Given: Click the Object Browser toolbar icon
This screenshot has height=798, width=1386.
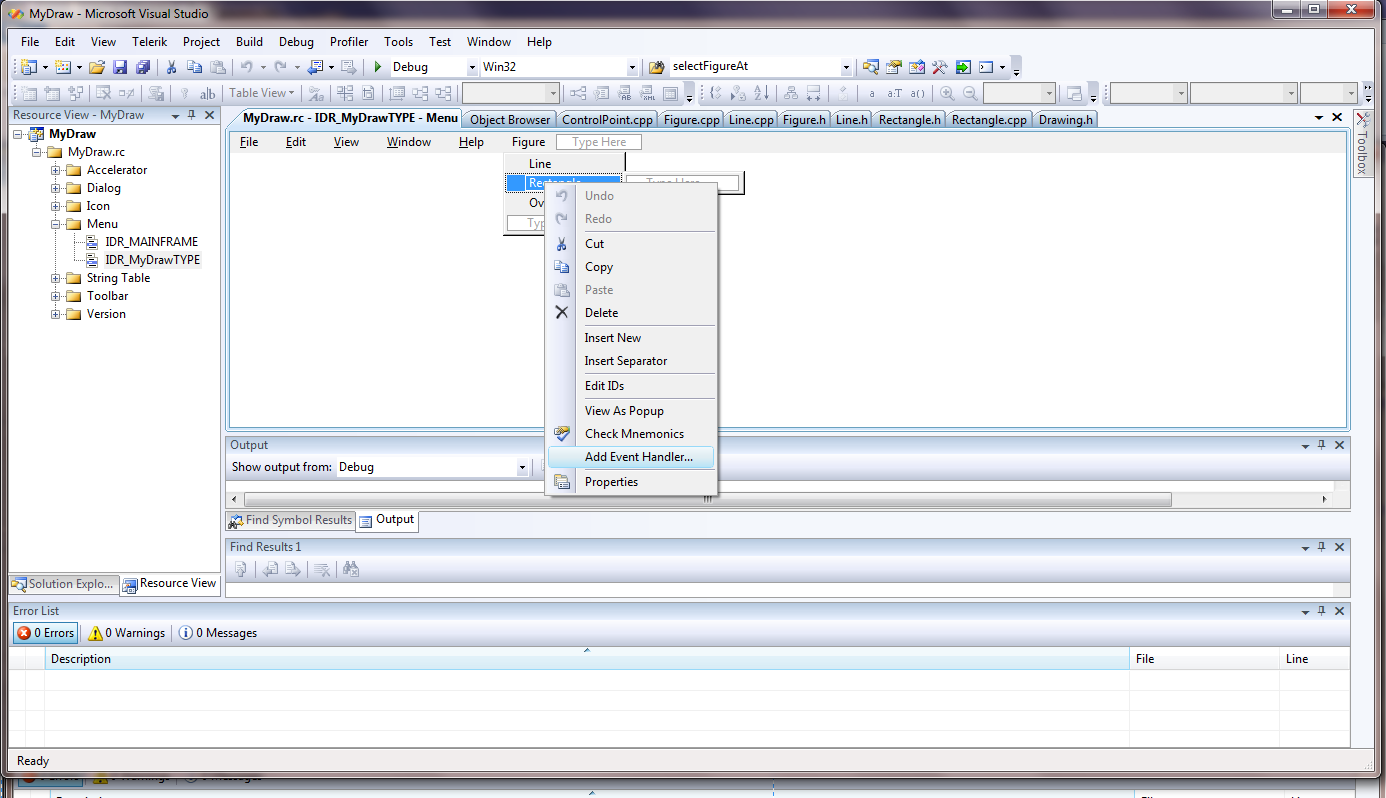Looking at the screenshot, I should pyautogui.click(x=917, y=67).
